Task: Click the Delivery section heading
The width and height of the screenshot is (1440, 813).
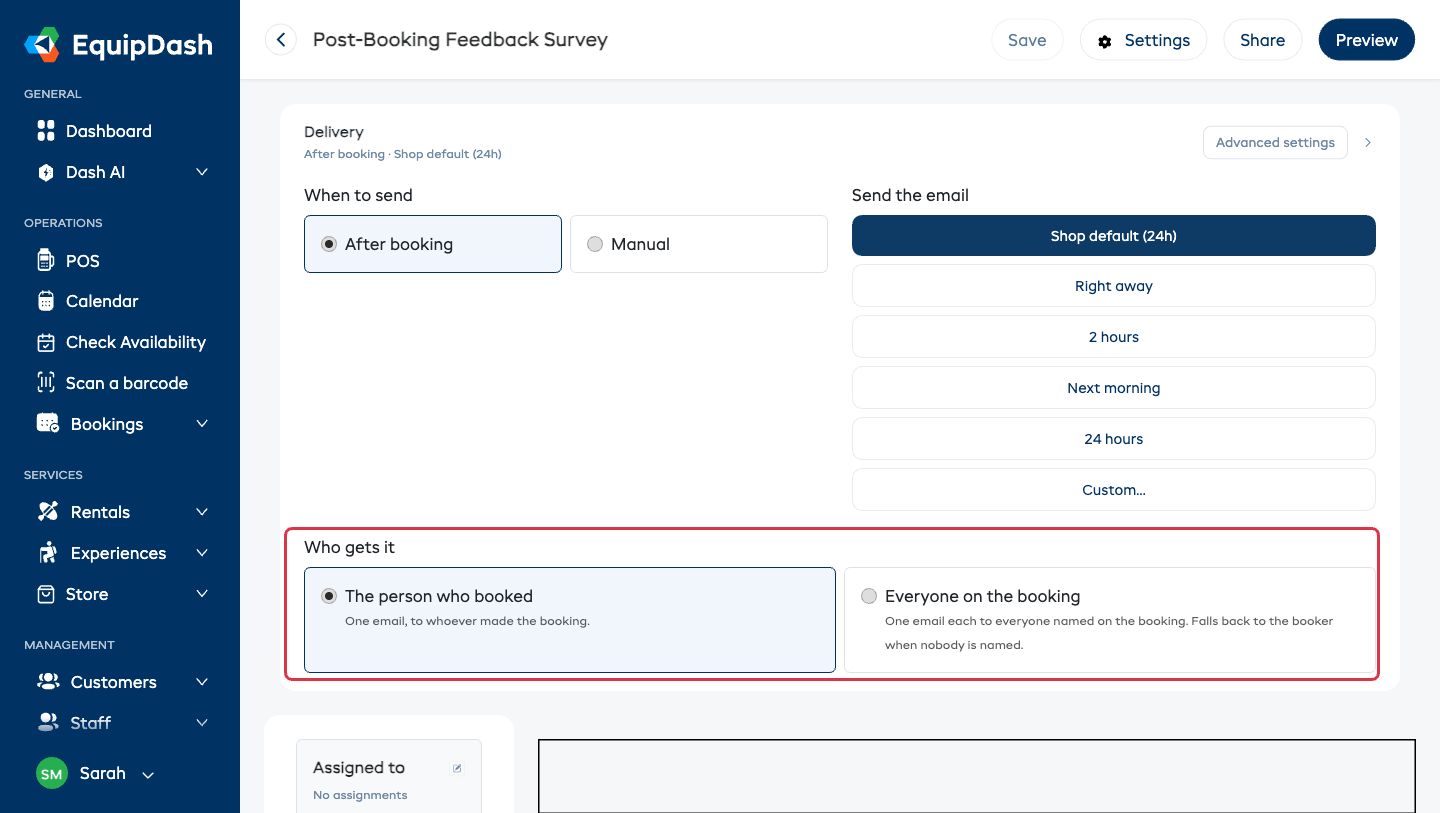Action: pyautogui.click(x=334, y=132)
